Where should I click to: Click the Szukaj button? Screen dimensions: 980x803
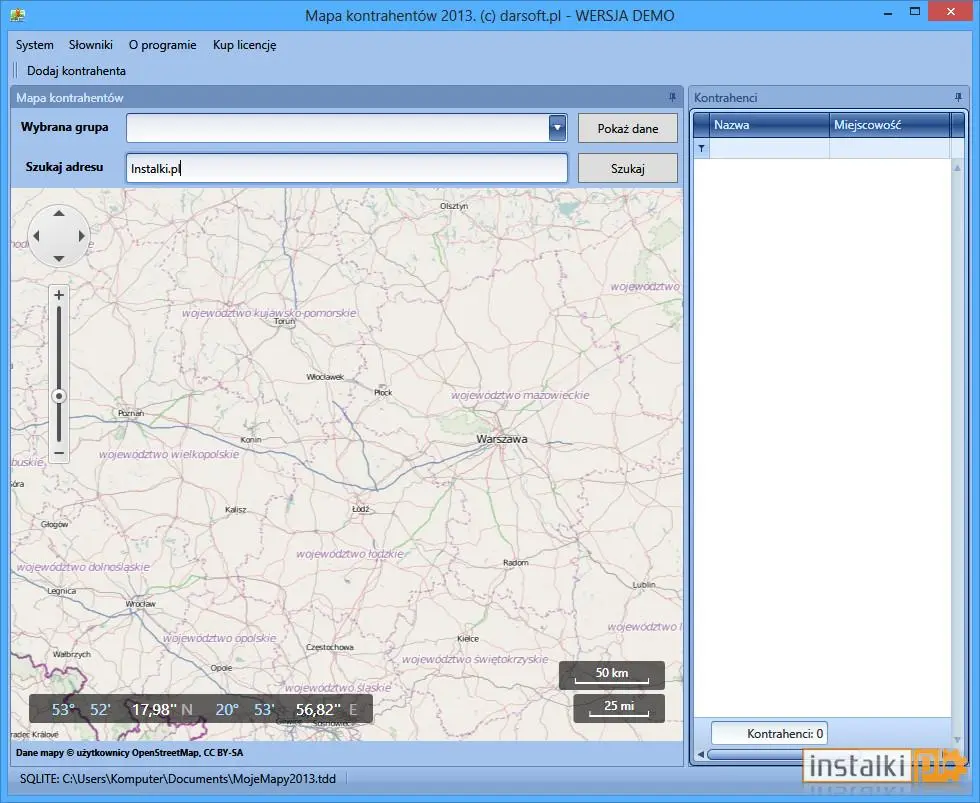628,168
